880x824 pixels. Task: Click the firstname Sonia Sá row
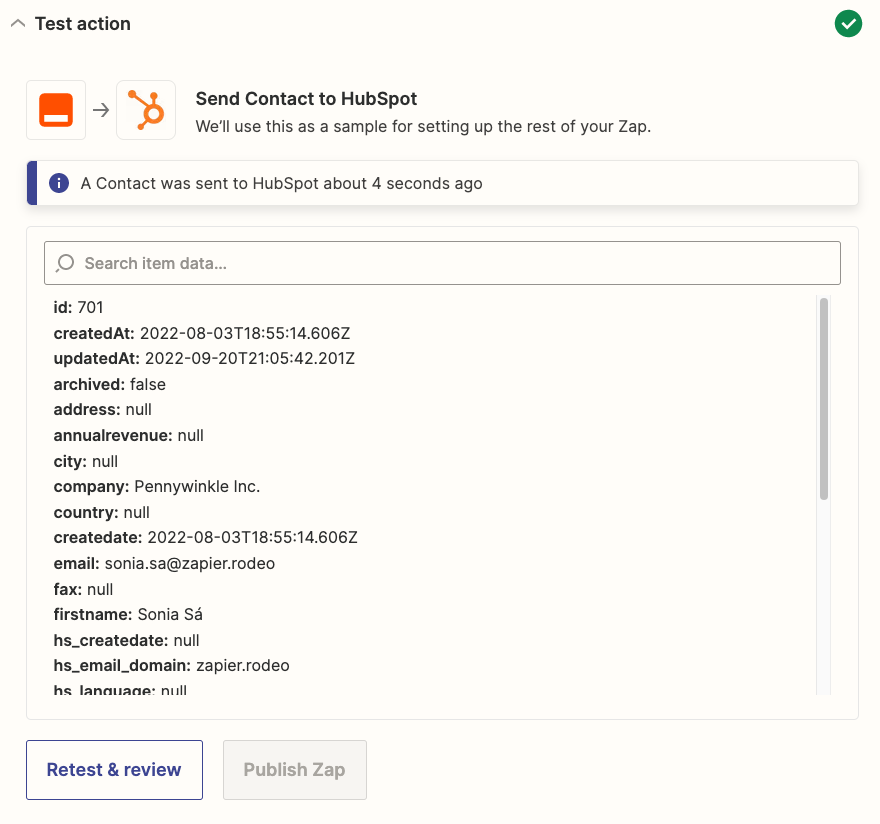click(x=128, y=615)
